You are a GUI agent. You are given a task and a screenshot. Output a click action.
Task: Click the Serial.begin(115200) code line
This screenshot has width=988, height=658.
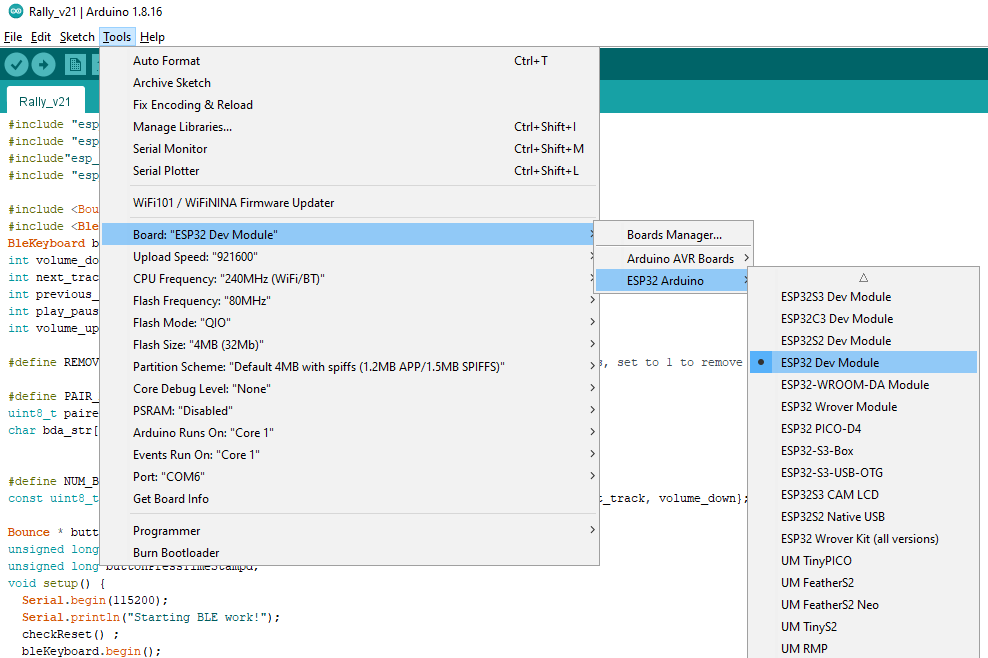[95, 600]
